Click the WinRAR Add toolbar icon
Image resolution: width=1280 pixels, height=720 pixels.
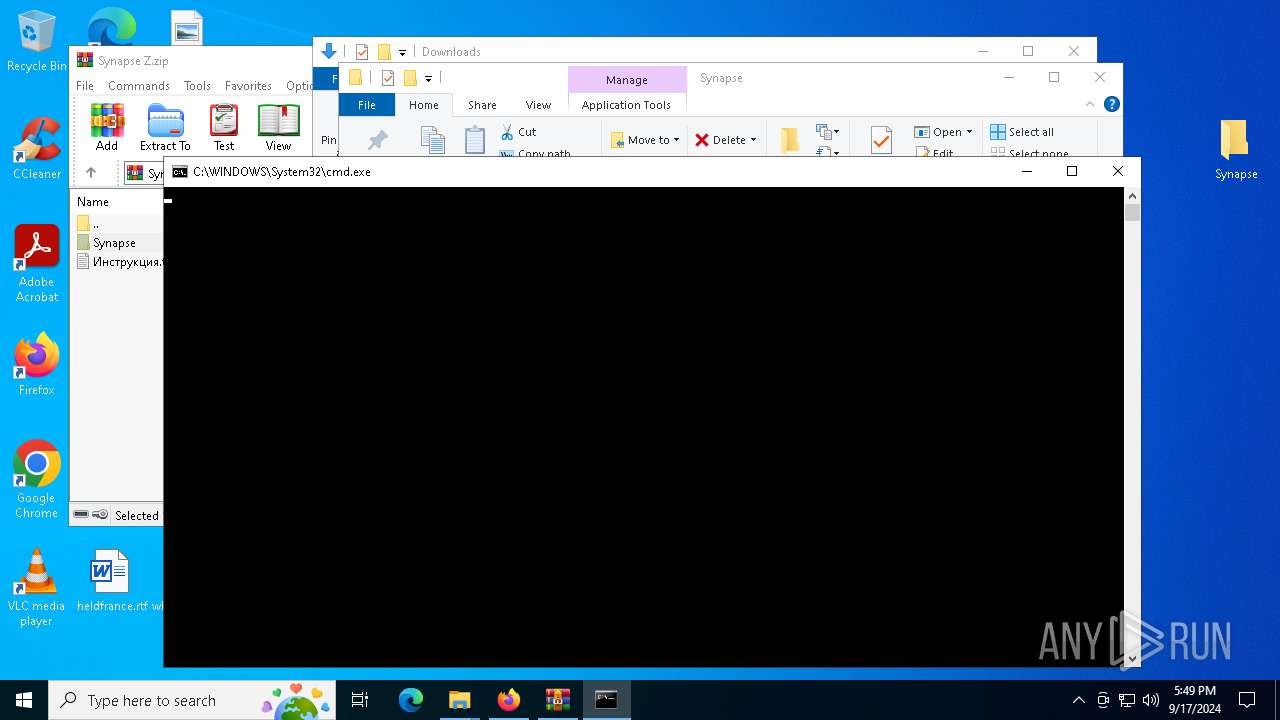click(x=107, y=127)
